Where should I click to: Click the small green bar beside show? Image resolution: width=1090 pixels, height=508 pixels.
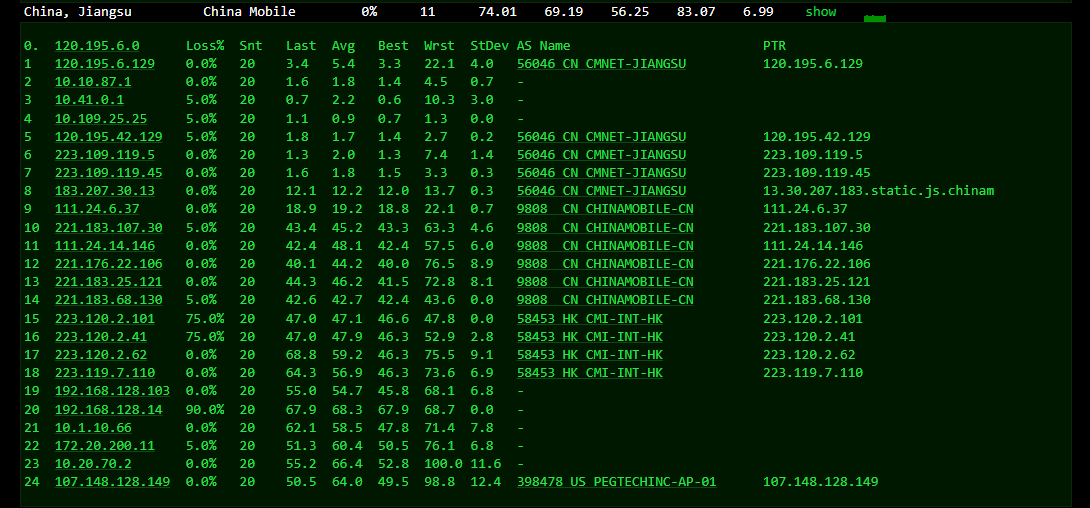(874, 18)
